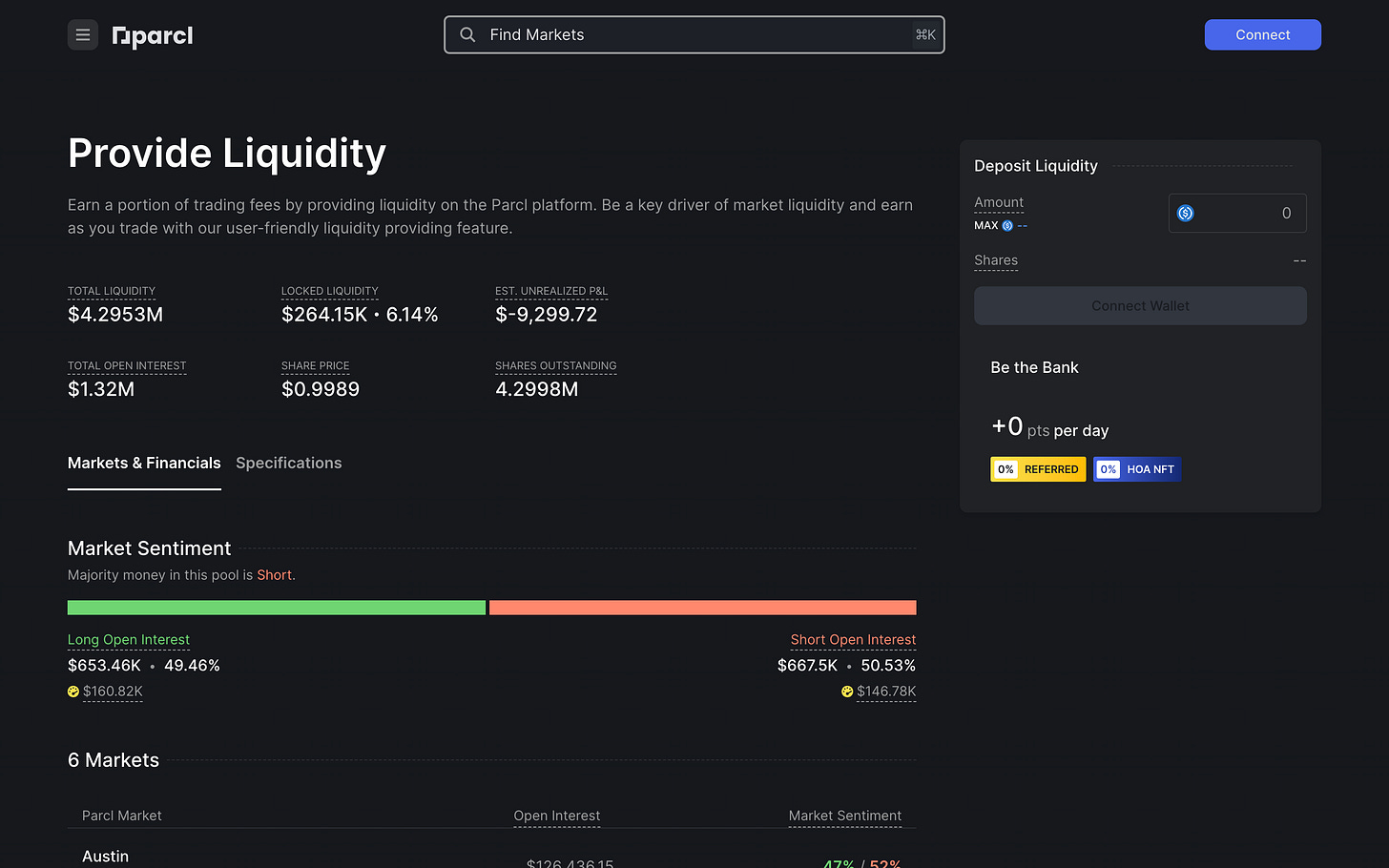Click the +0 pts per day text

click(x=1050, y=427)
